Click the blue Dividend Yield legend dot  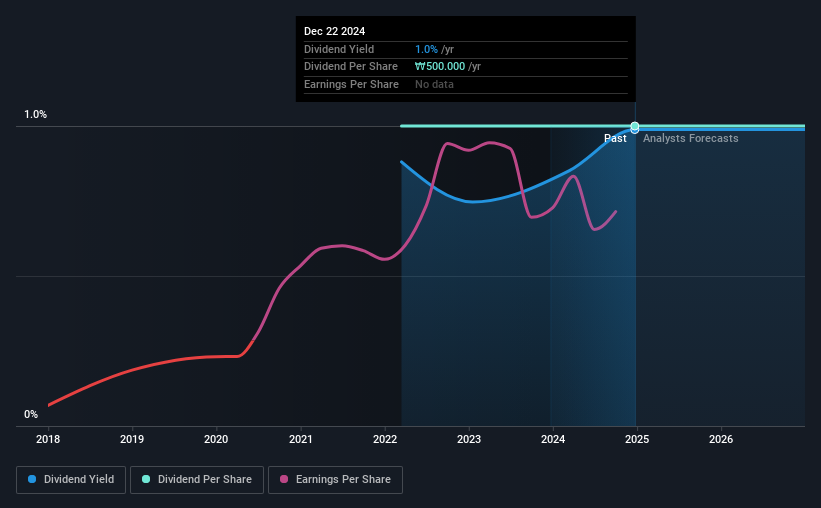[32, 479]
